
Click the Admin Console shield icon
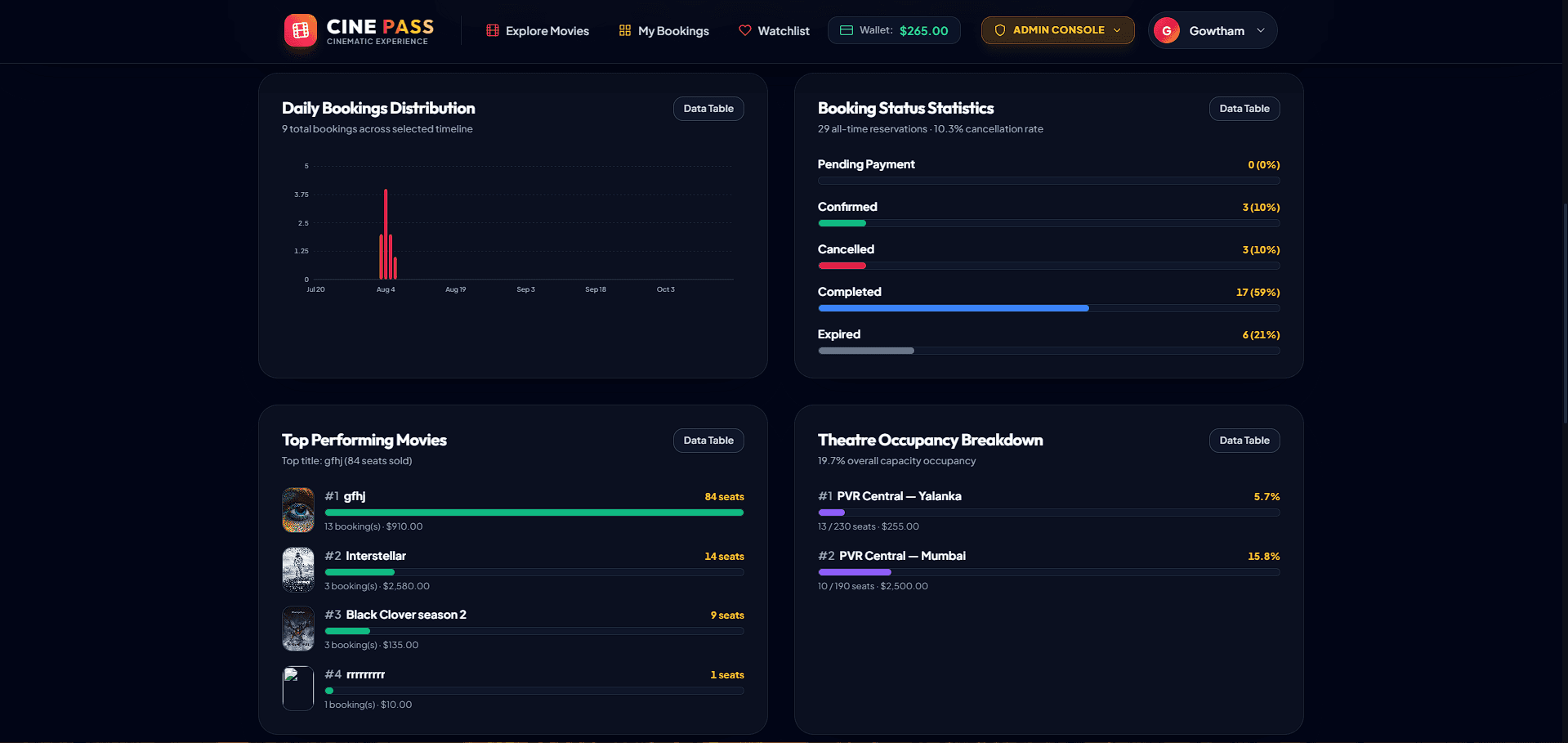pyautogui.click(x=999, y=30)
